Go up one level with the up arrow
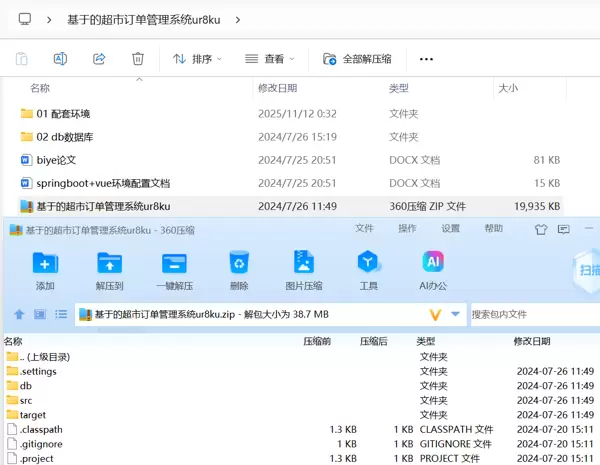Image resolution: width=600 pixels, height=465 pixels. [x=19, y=314]
